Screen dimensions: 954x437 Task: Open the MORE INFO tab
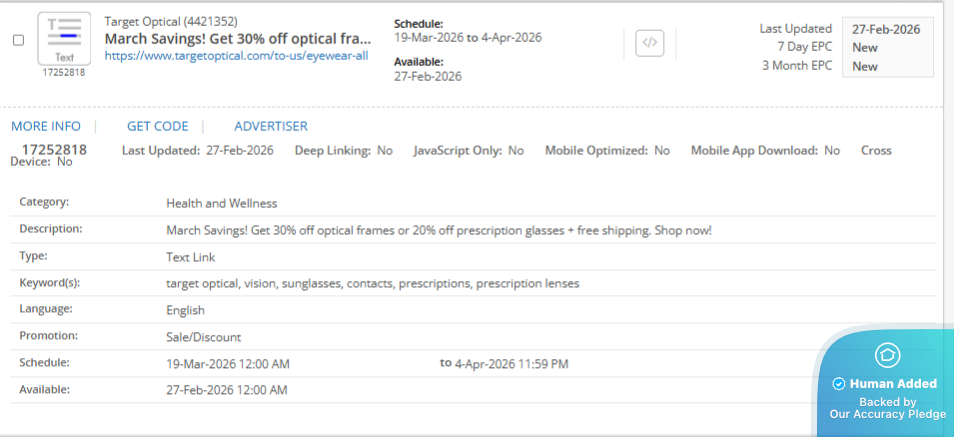click(x=46, y=126)
